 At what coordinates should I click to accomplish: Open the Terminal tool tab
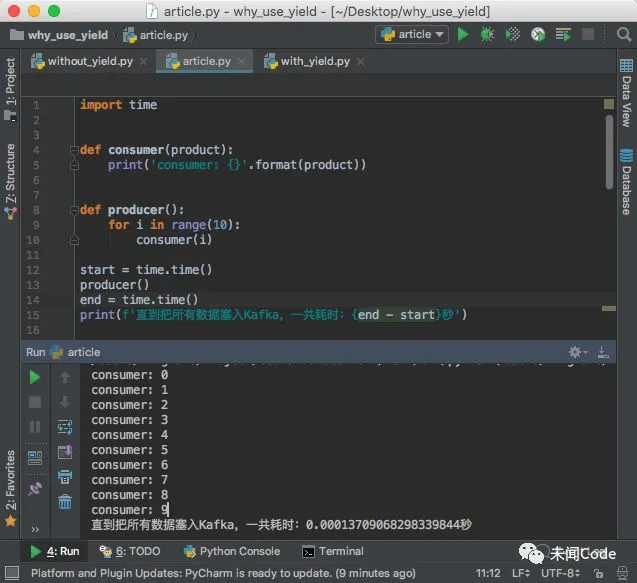tap(333, 551)
